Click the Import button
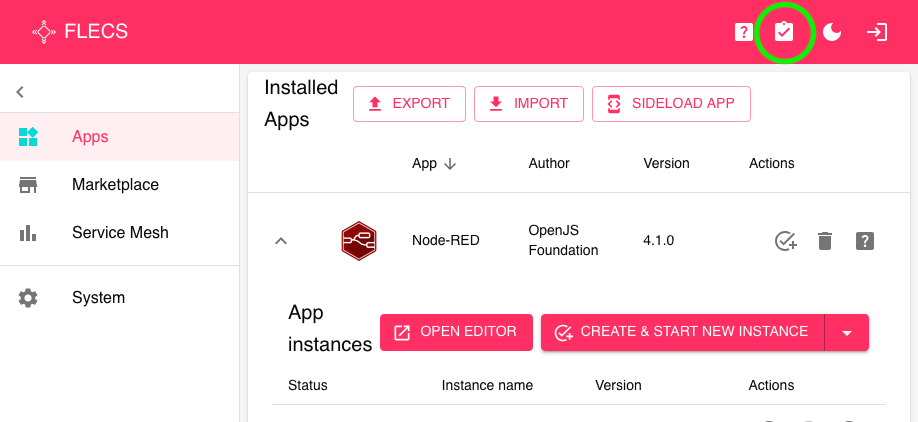 [x=529, y=104]
